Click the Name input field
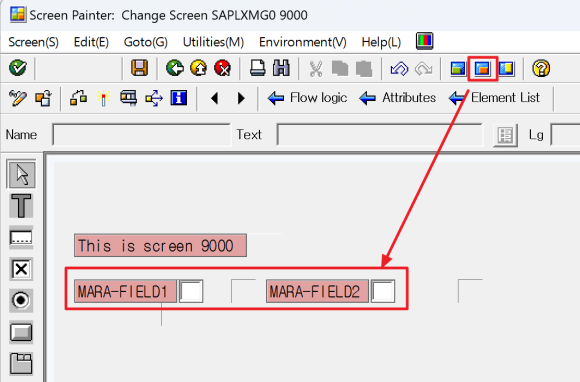 [141, 135]
